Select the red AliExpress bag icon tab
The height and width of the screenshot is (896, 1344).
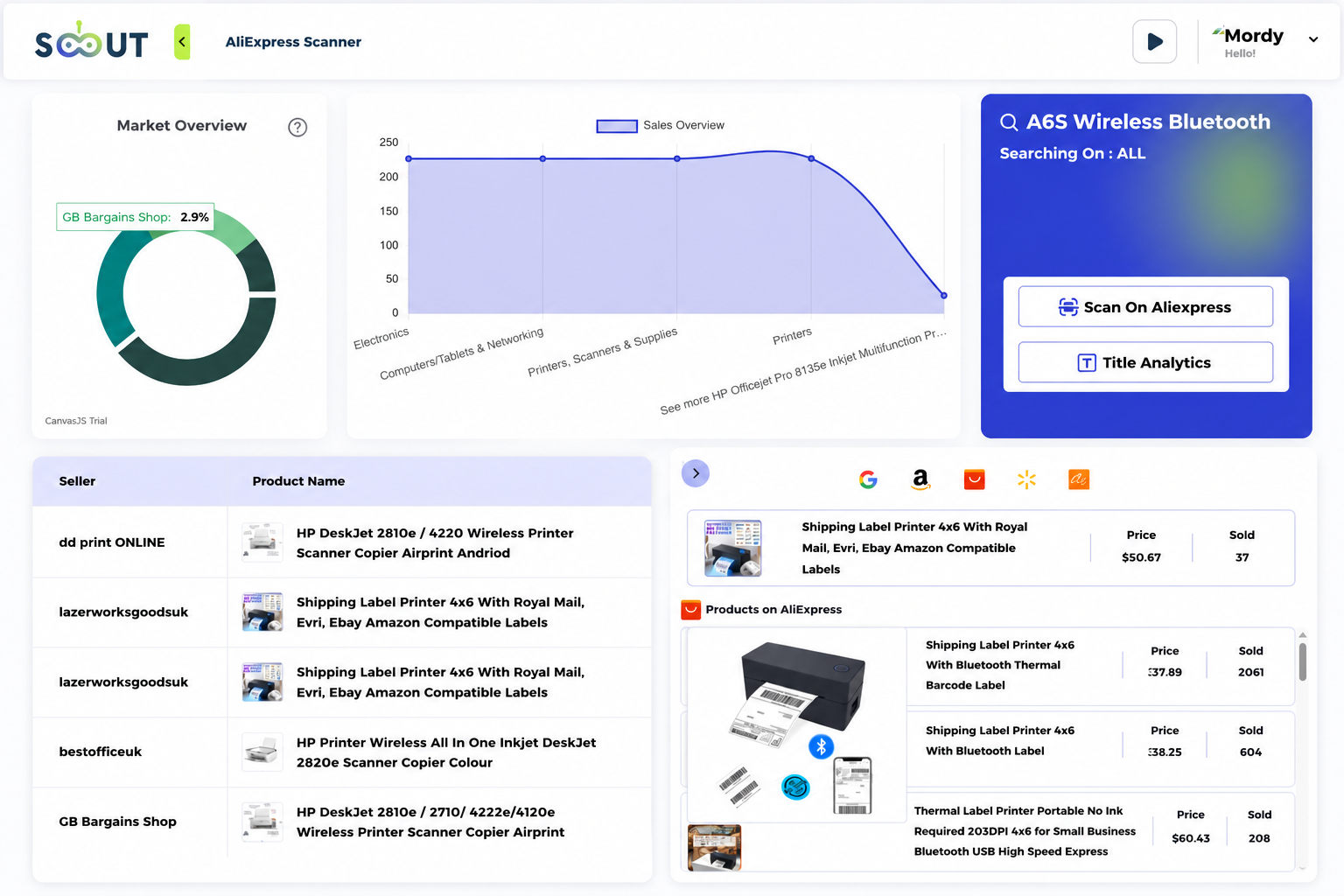tap(974, 479)
